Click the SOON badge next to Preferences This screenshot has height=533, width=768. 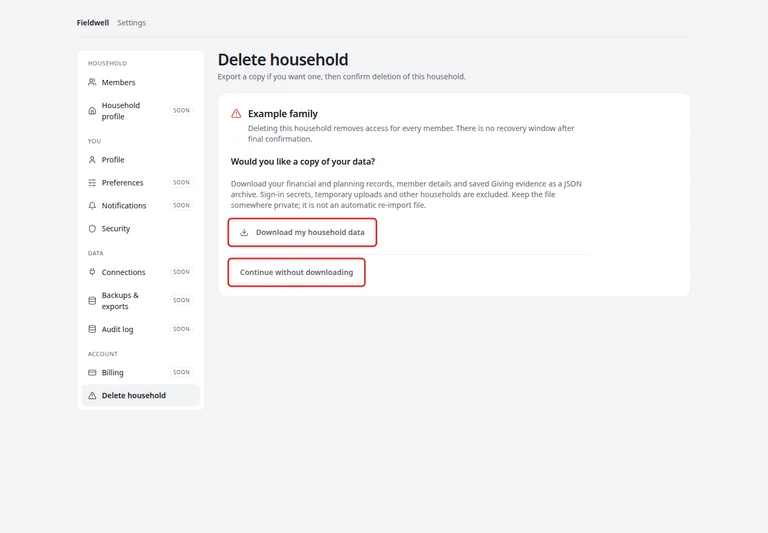point(181,182)
